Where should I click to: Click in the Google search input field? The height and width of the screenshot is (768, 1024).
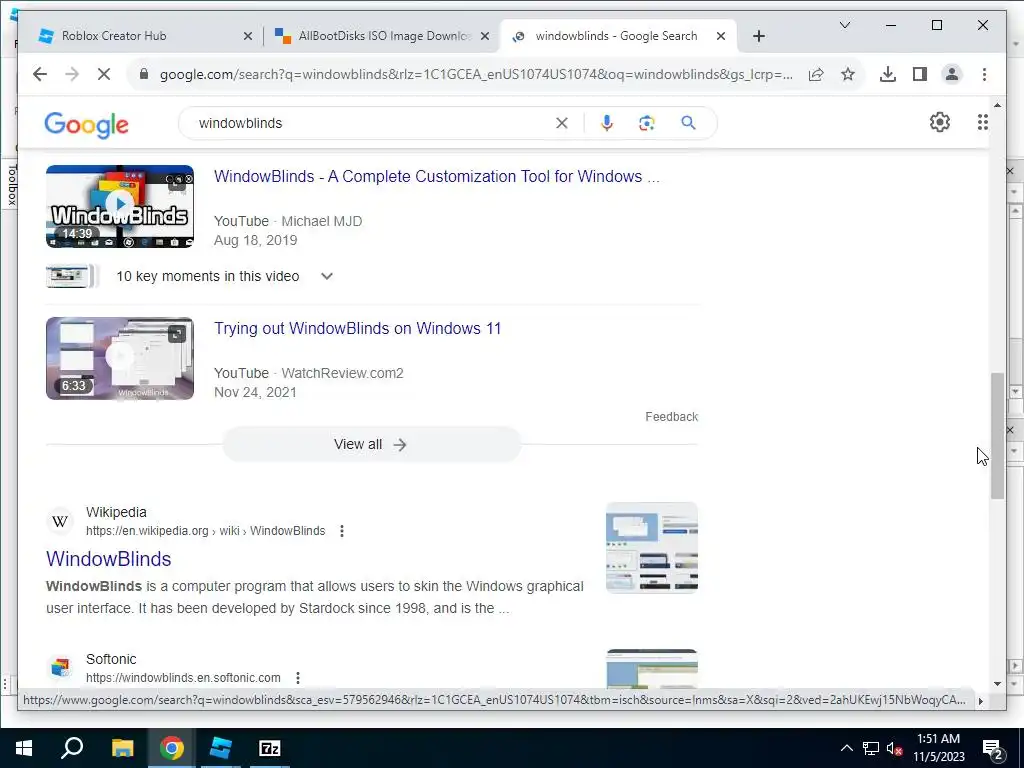pyautogui.click(x=372, y=123)
